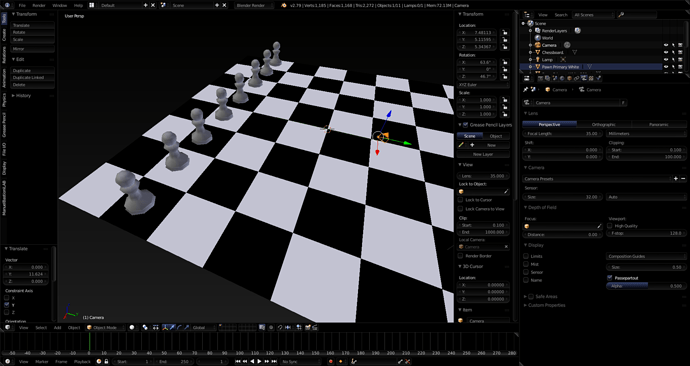This screenshot has height=366, width=690.
Task: Select the scale manipulator icon
Action: (187, 327)
